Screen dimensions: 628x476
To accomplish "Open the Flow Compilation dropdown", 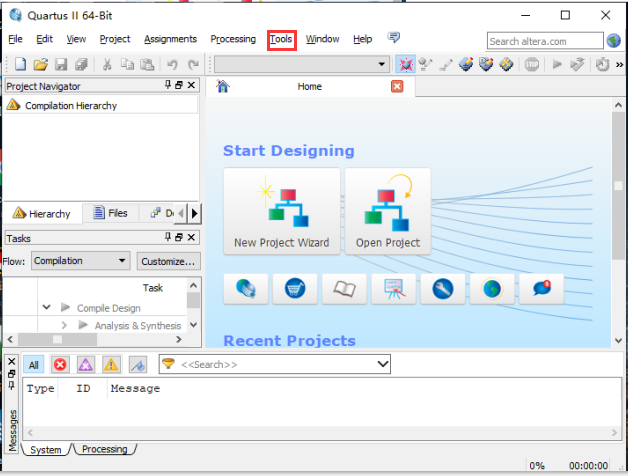I will pos(80,261).
